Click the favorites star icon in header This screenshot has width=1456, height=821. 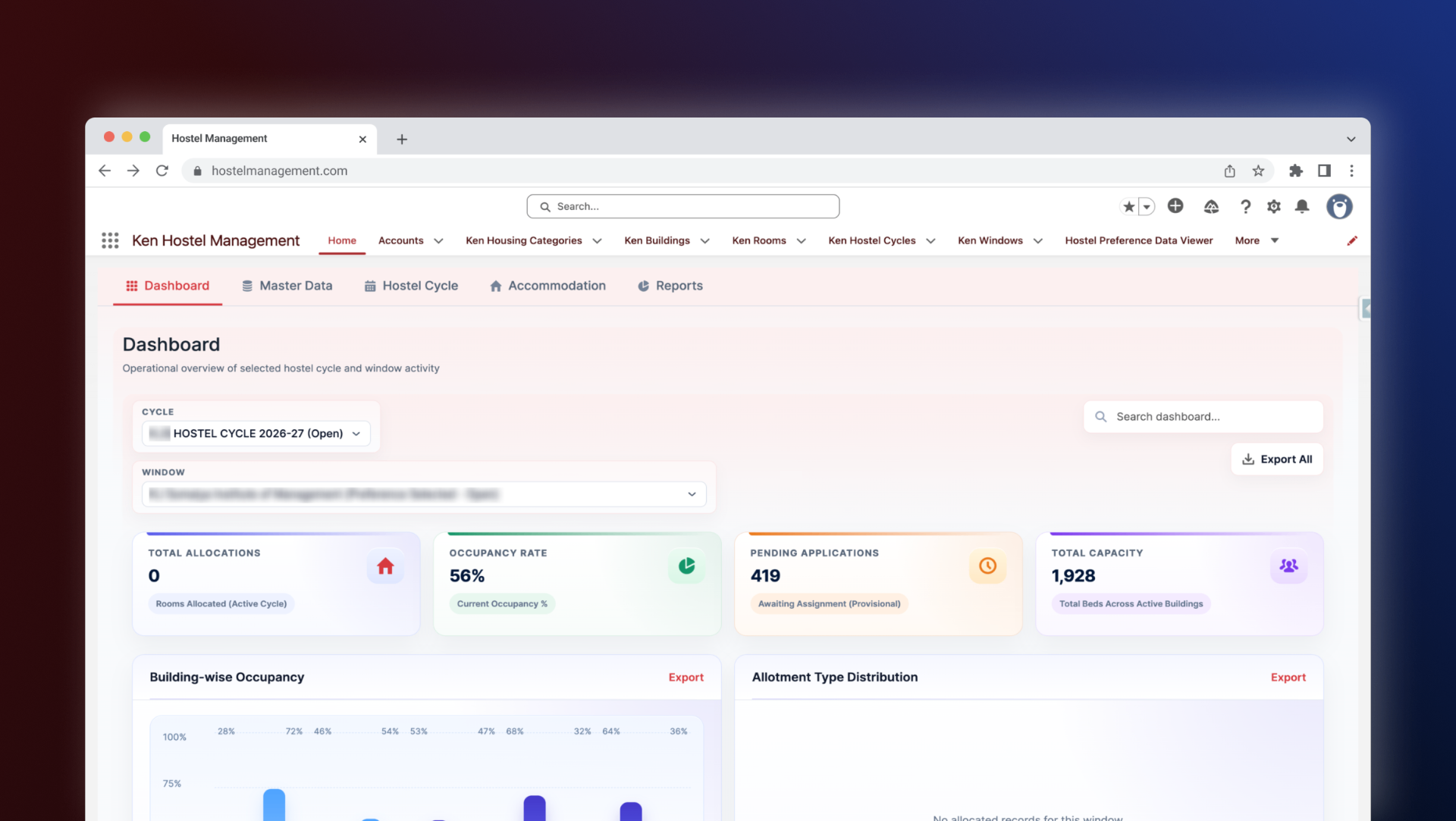[x=1128, y=206]
